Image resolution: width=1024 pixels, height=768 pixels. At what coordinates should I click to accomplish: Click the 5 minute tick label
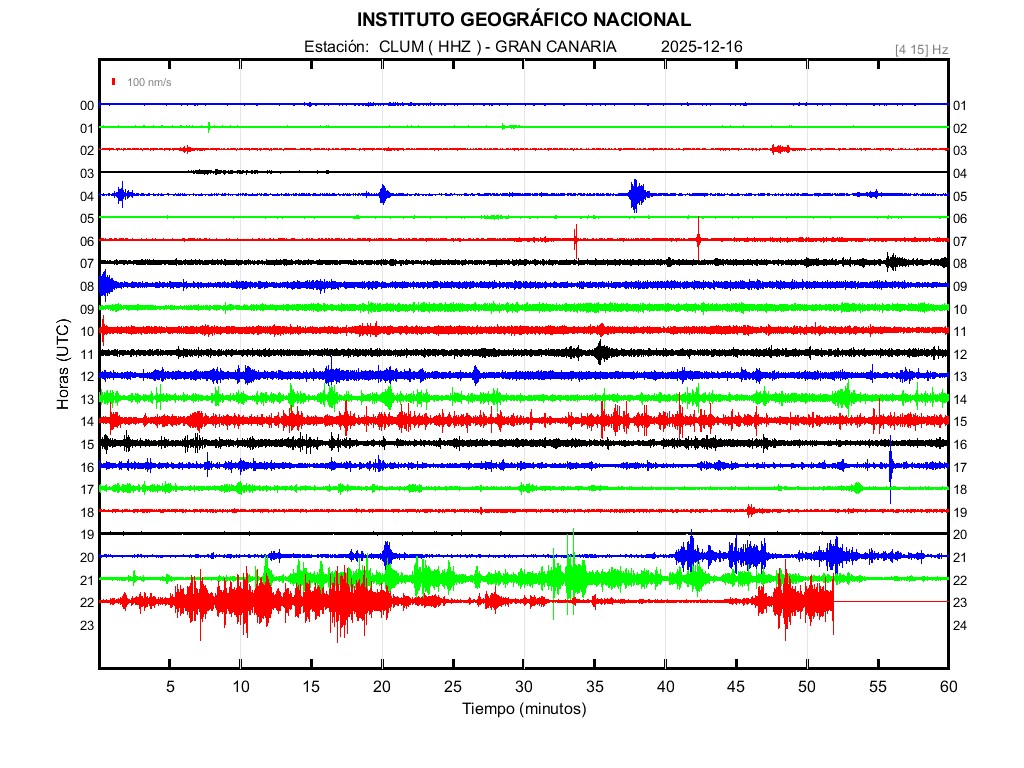coord(170,686)
